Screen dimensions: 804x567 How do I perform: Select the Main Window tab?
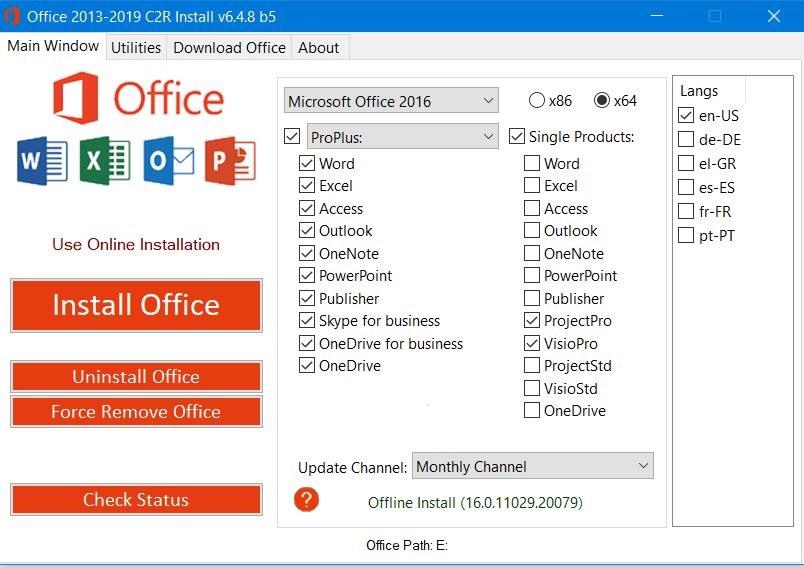pos(53,46)
